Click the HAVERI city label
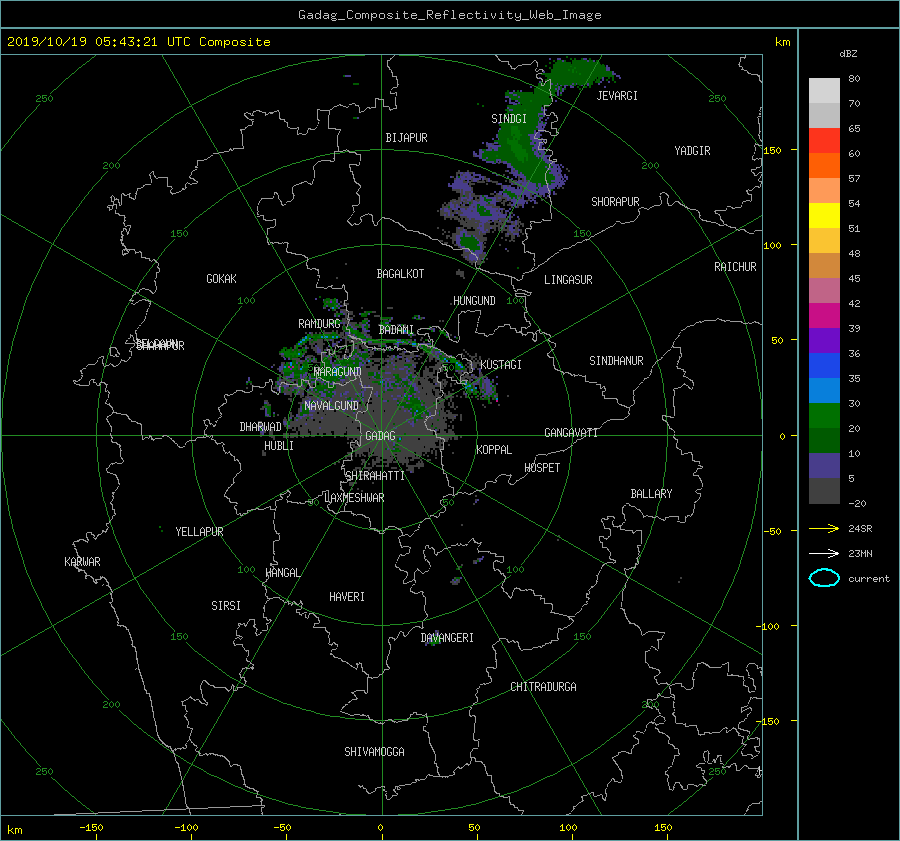900x841 pixels. [x=347, y=597]
